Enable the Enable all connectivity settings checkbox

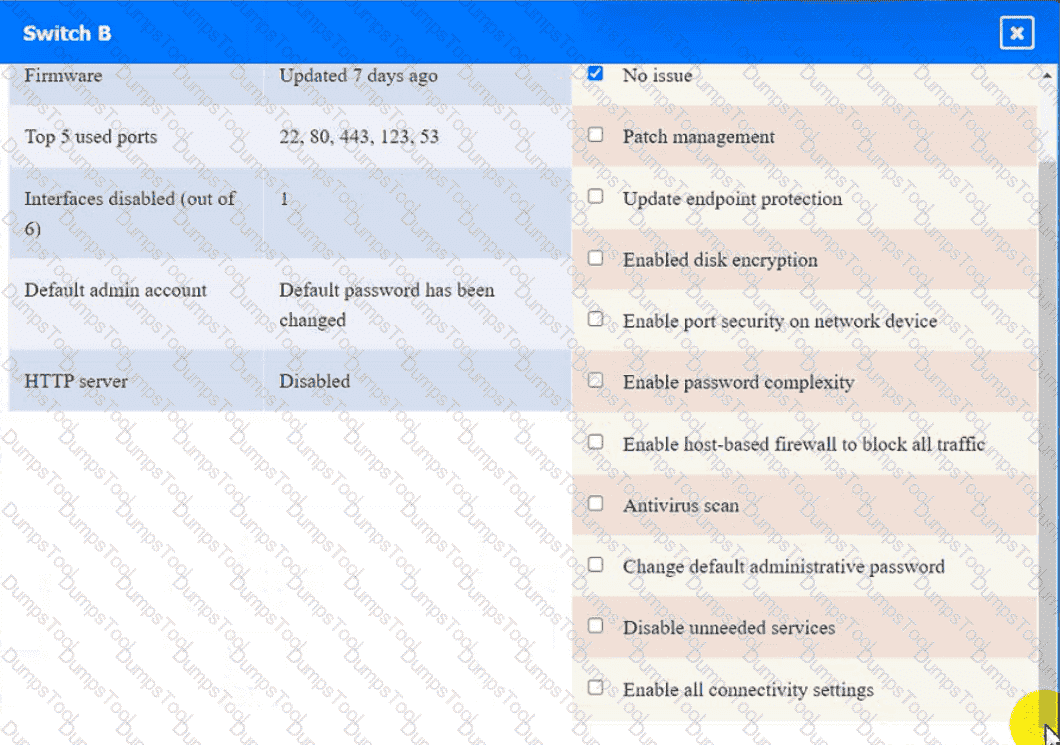[x=596, y=688]
